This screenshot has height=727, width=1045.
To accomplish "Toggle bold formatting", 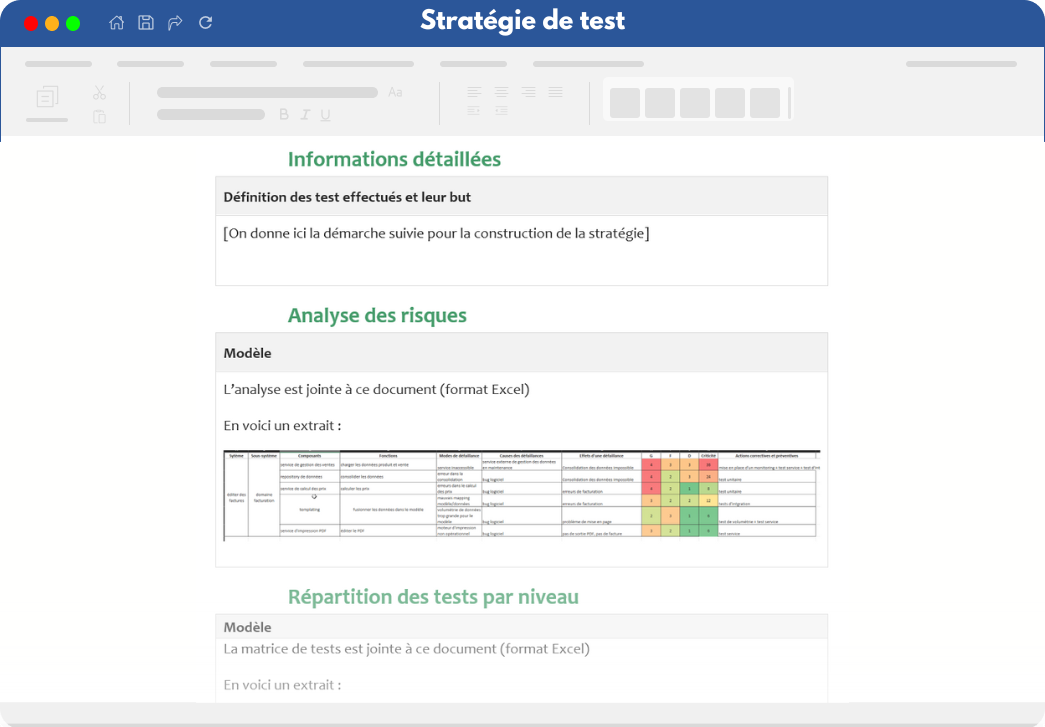I will (283, 115).
